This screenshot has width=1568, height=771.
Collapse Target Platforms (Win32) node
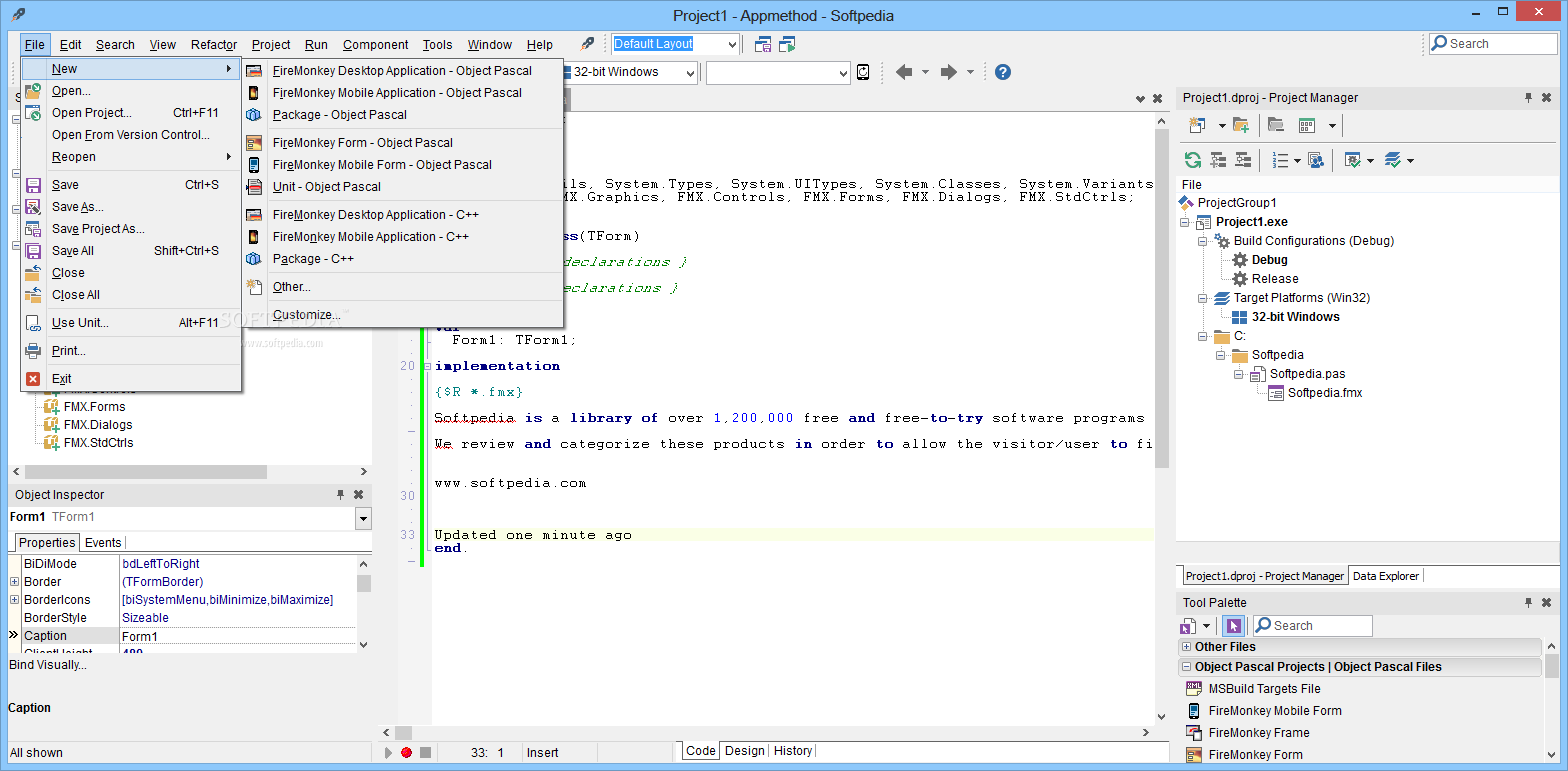(1204, 298)
